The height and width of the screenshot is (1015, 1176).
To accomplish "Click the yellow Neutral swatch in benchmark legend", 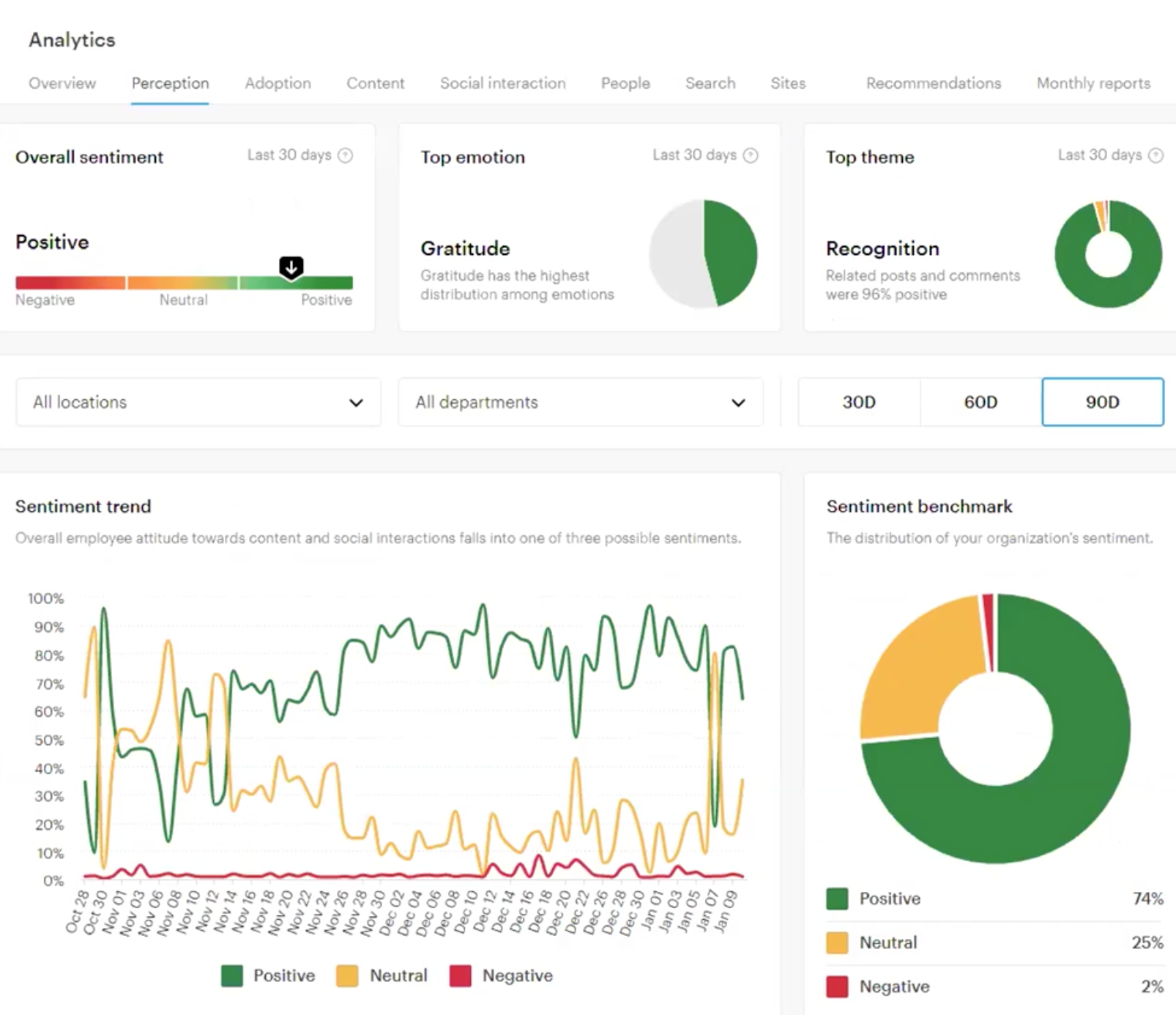I will coord(837,943).
